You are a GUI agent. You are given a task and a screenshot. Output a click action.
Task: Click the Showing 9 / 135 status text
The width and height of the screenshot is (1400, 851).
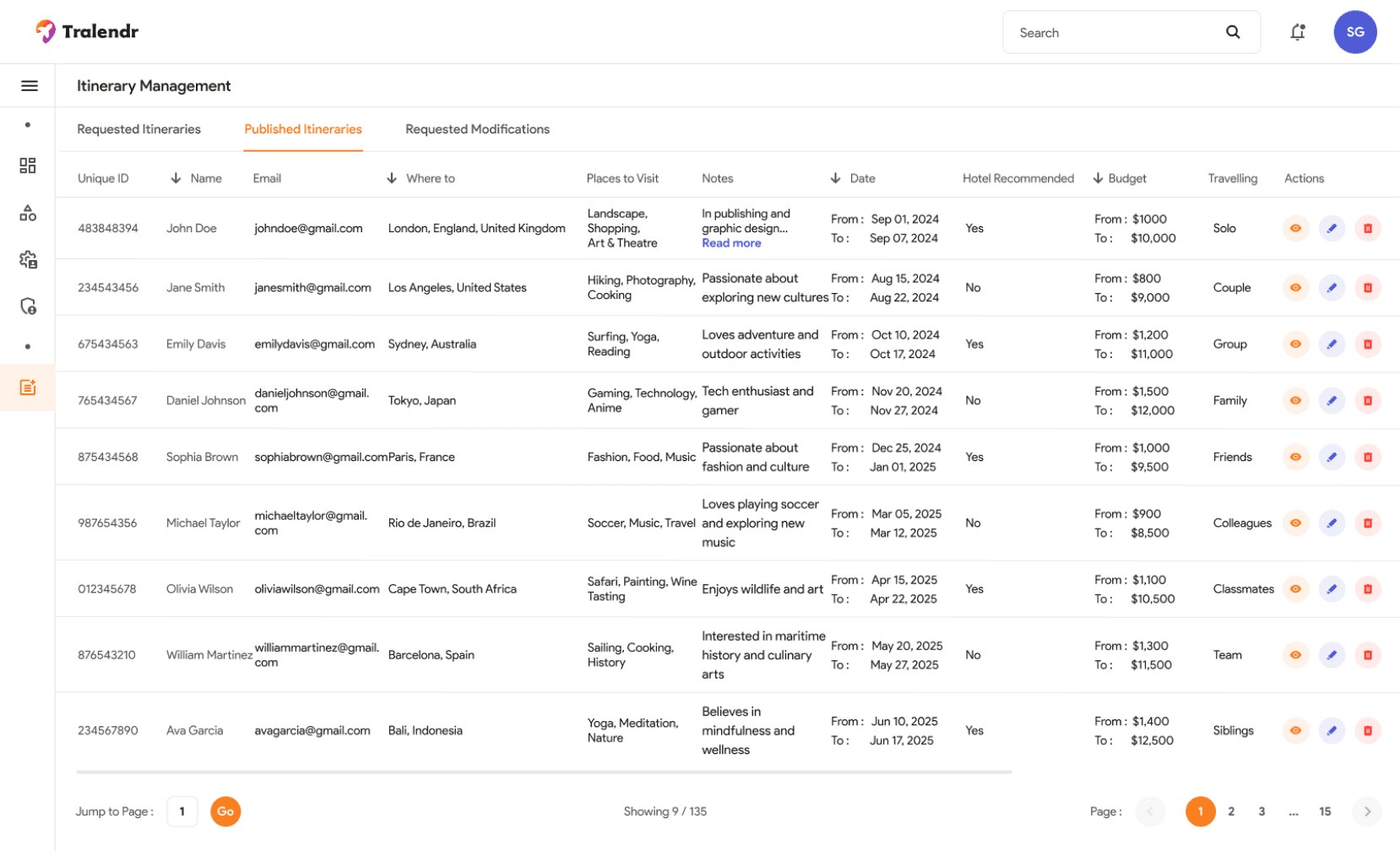(x=665, y=812)
